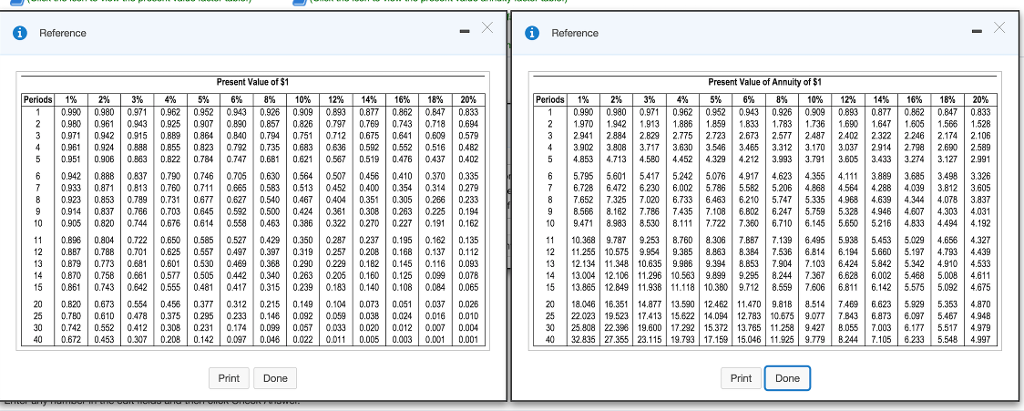Screen dimensions: 1024x411
Task: Click 0.453 in the left table's period 40 row
Action: click(104, 340)
